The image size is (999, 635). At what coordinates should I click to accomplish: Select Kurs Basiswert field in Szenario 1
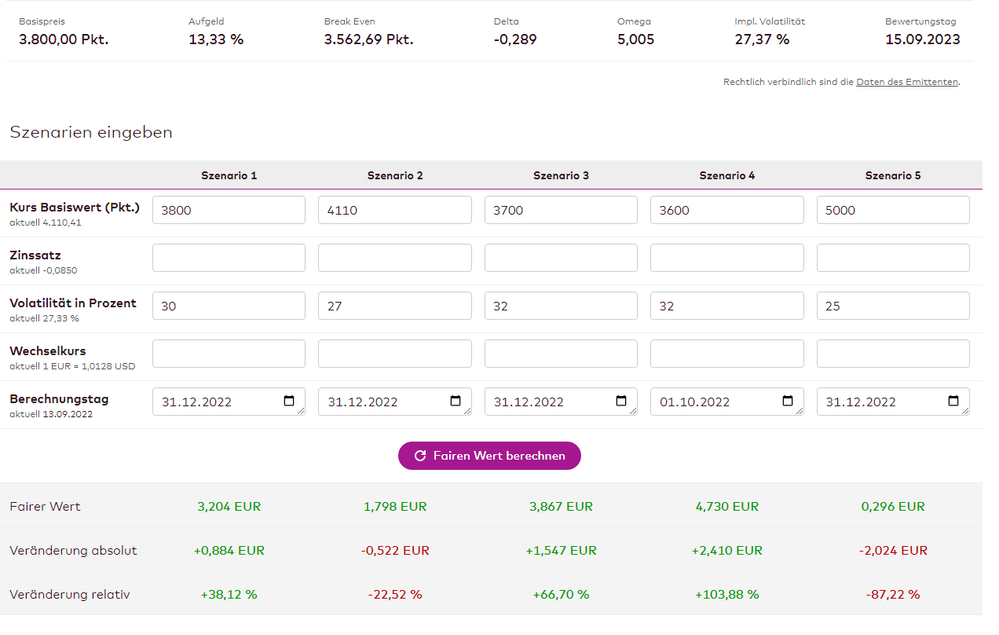(x=228, y=210)
